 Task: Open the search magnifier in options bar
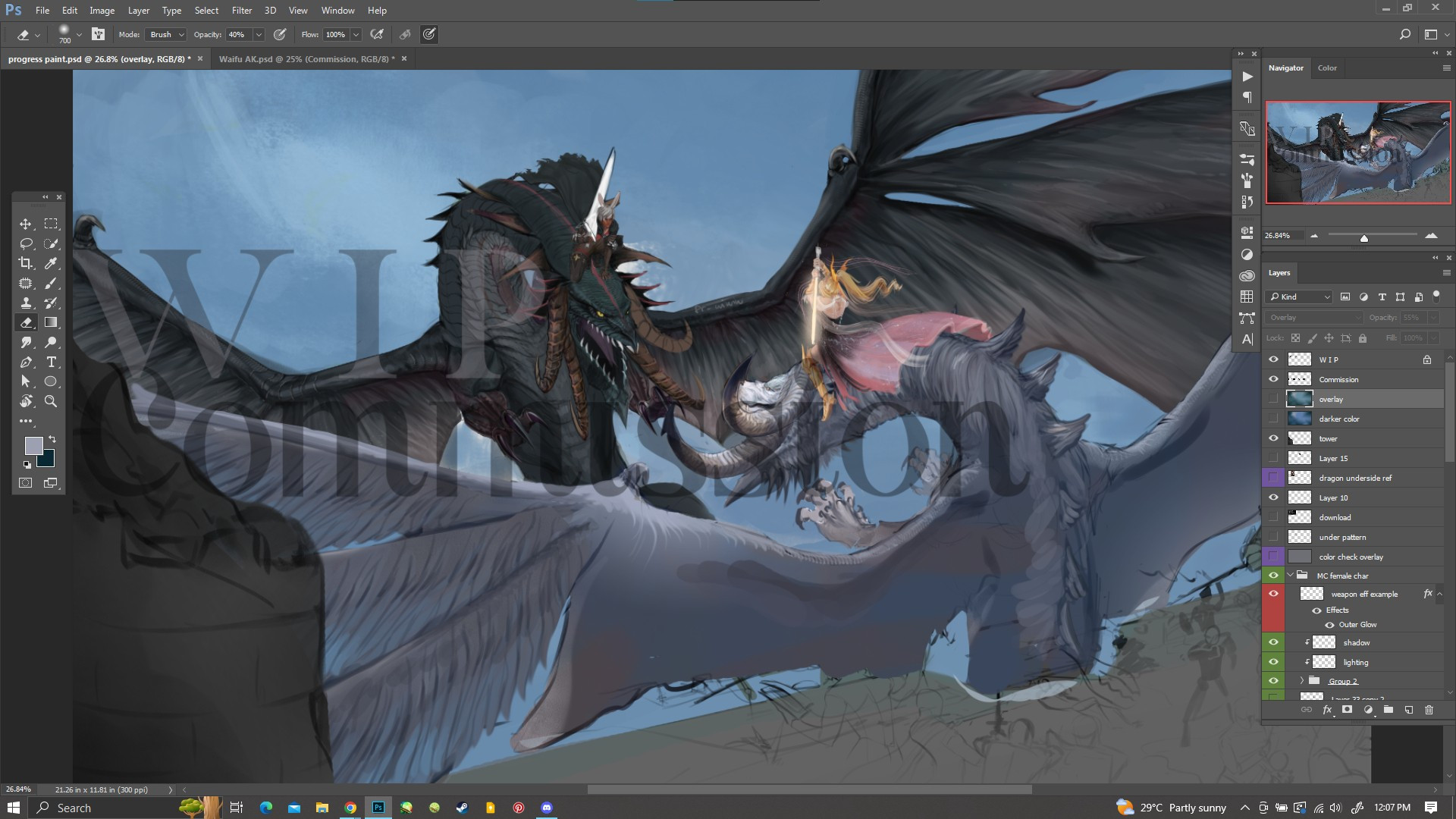point(1404,35)
